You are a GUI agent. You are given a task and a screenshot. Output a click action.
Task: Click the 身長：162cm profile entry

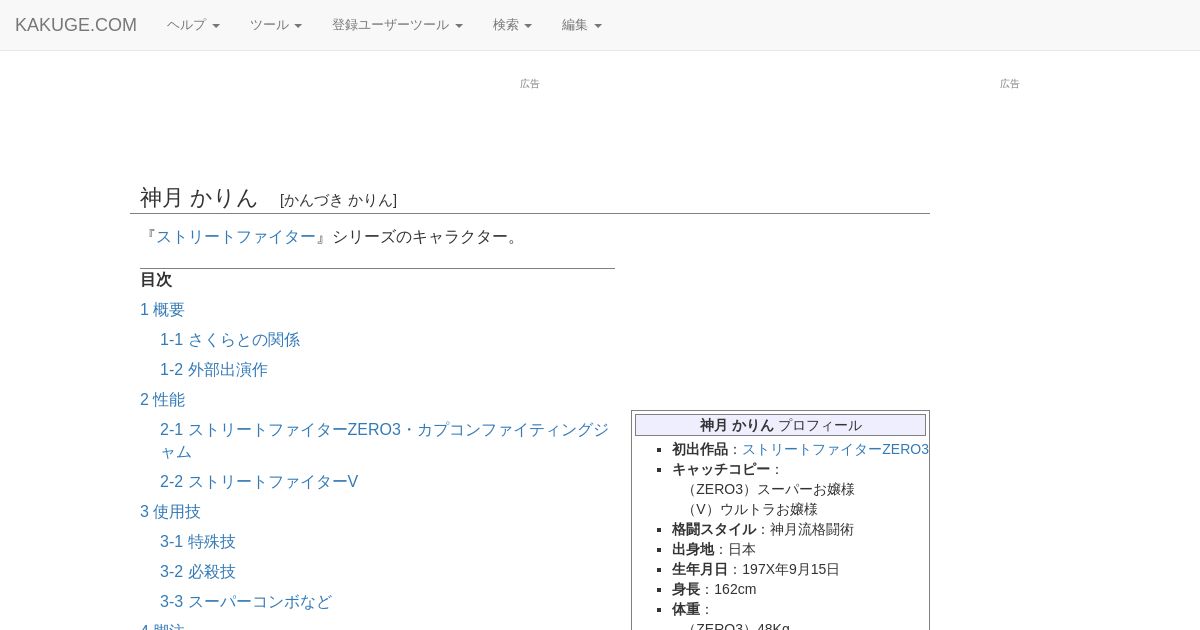(x=714, y=589)
